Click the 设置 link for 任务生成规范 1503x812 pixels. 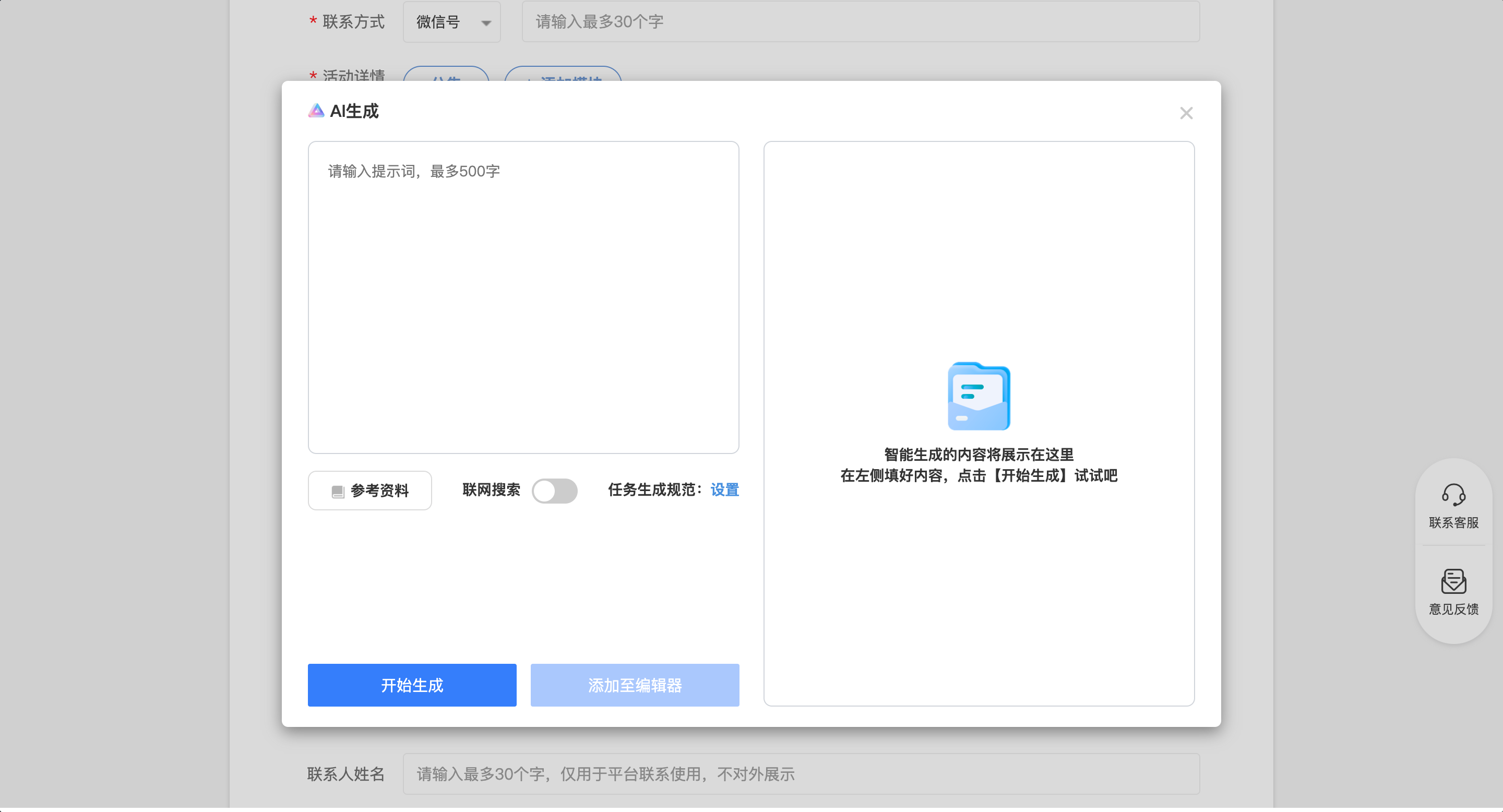point(724,490)
